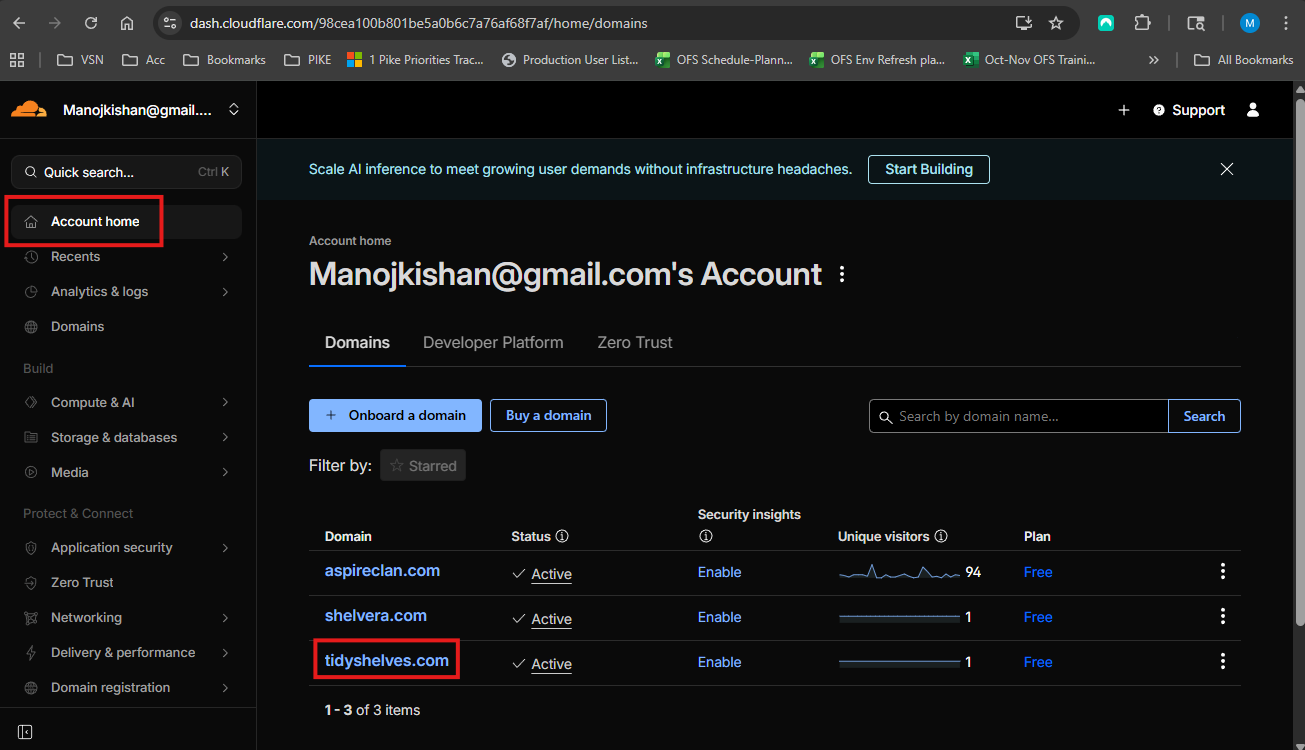Click the Storage & databases icon
Image resolution: width=1305 pixels, height=750 pixels.
31,438
